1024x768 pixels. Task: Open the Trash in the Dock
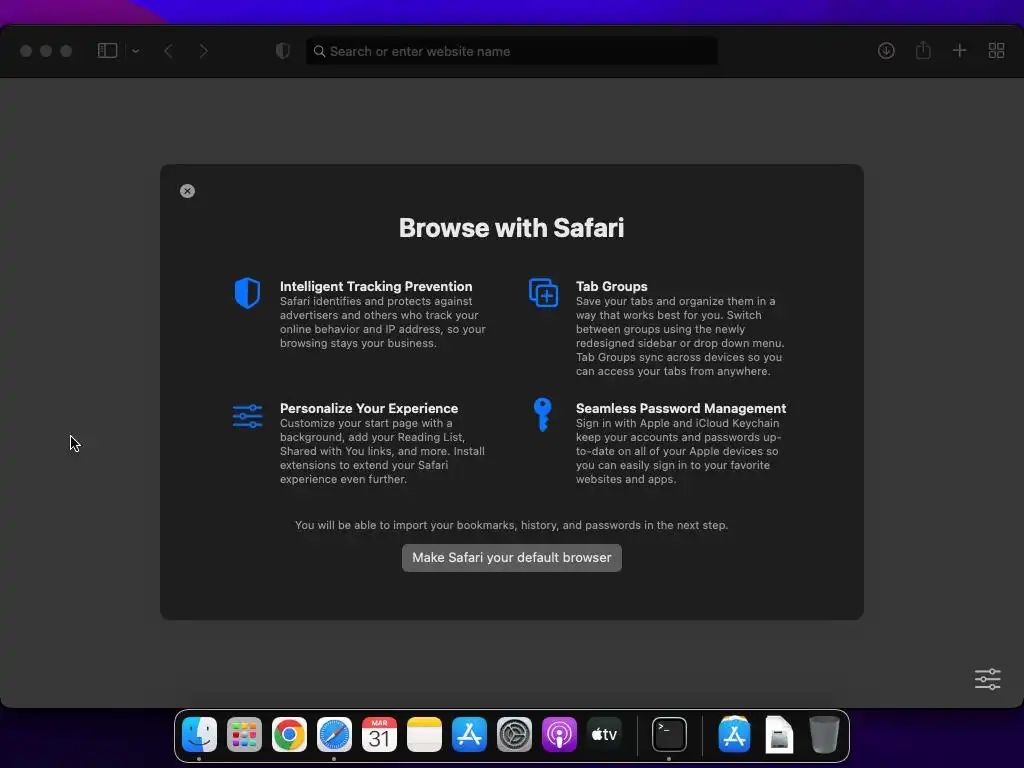pyautogui.click(x=824, y=735)
